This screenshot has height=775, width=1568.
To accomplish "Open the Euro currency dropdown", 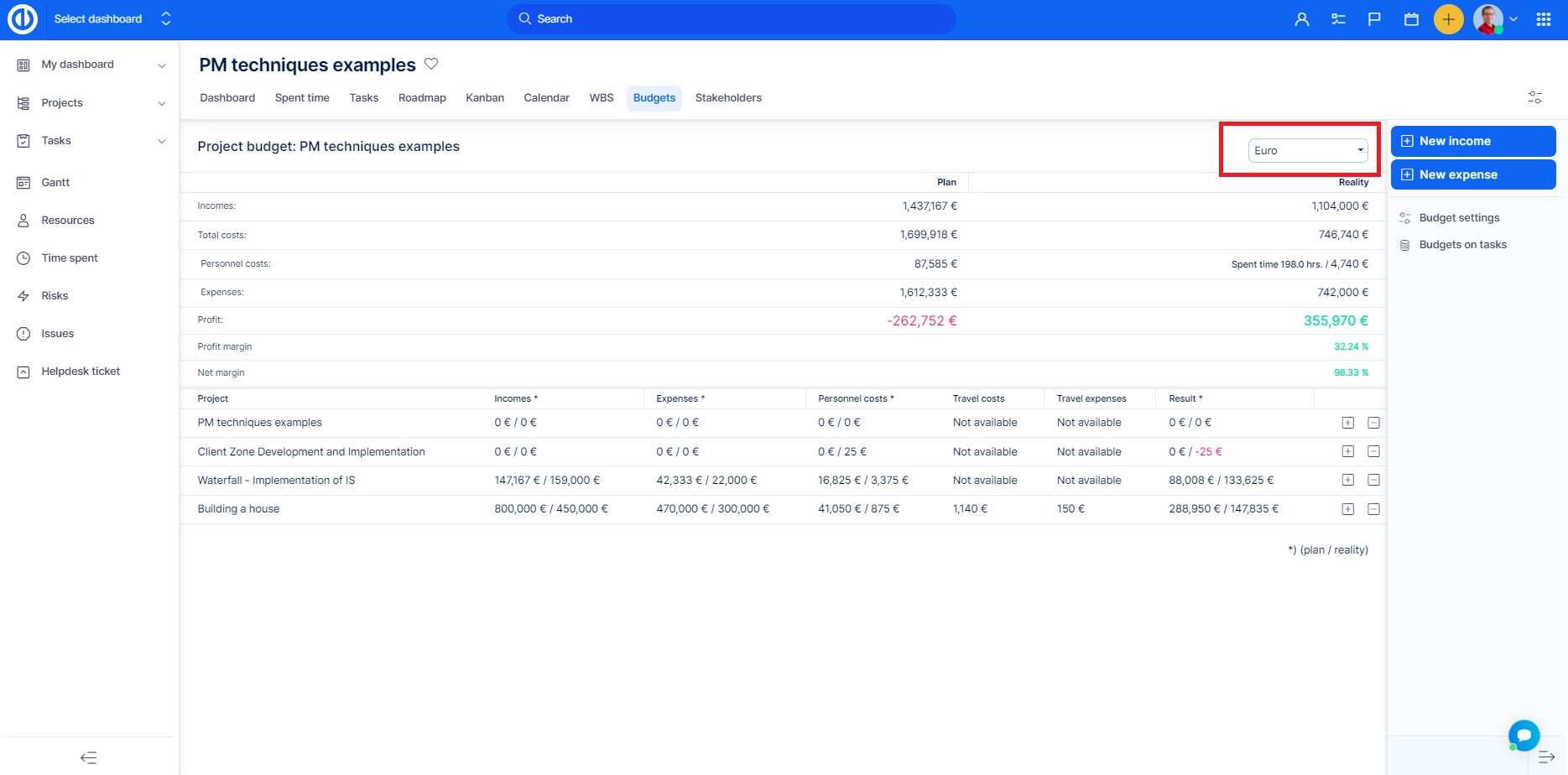I will (1308, 151).
